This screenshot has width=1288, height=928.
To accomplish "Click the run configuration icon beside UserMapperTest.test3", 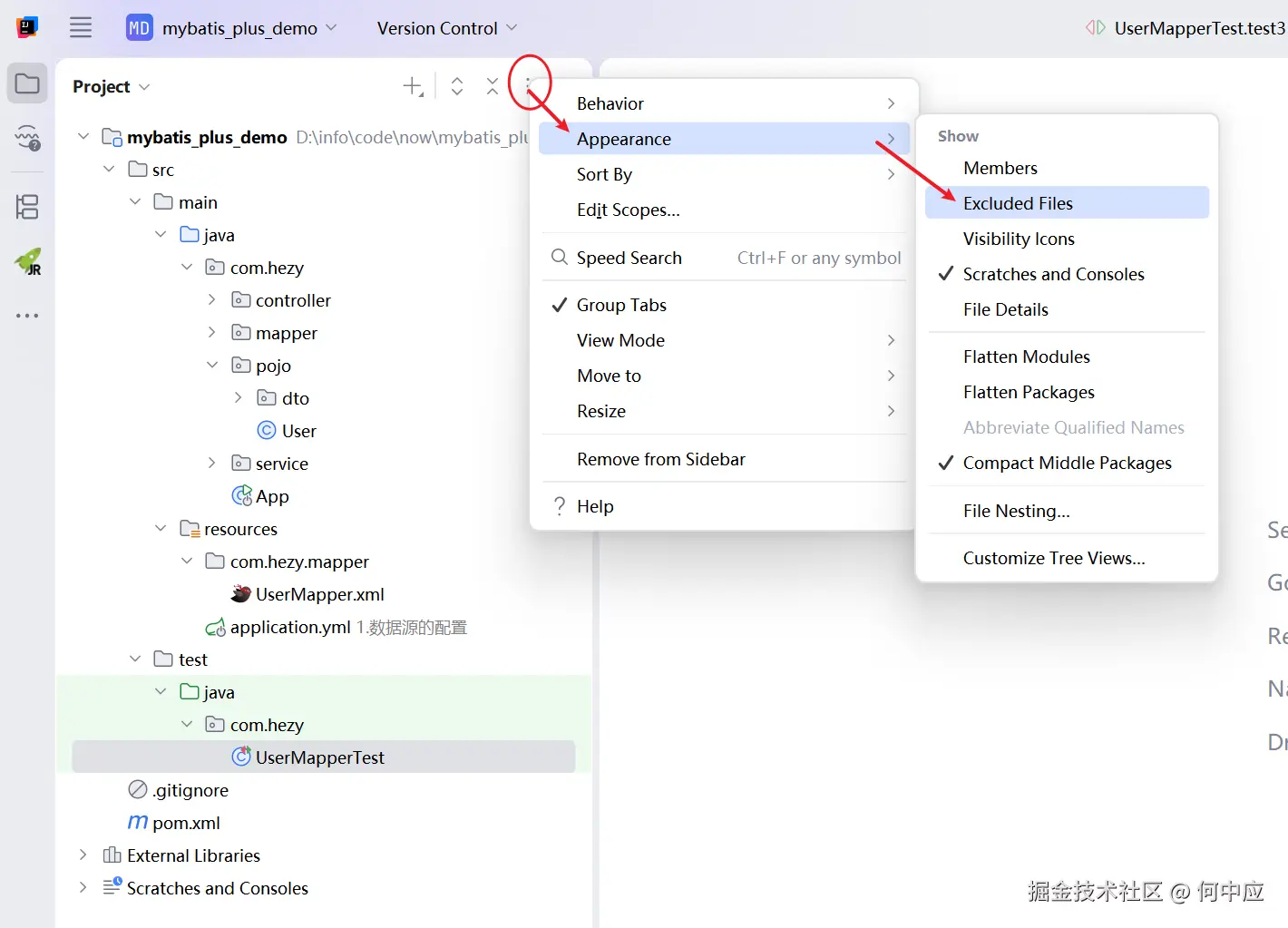I will pyautogui.click(x=1096, y=28).
